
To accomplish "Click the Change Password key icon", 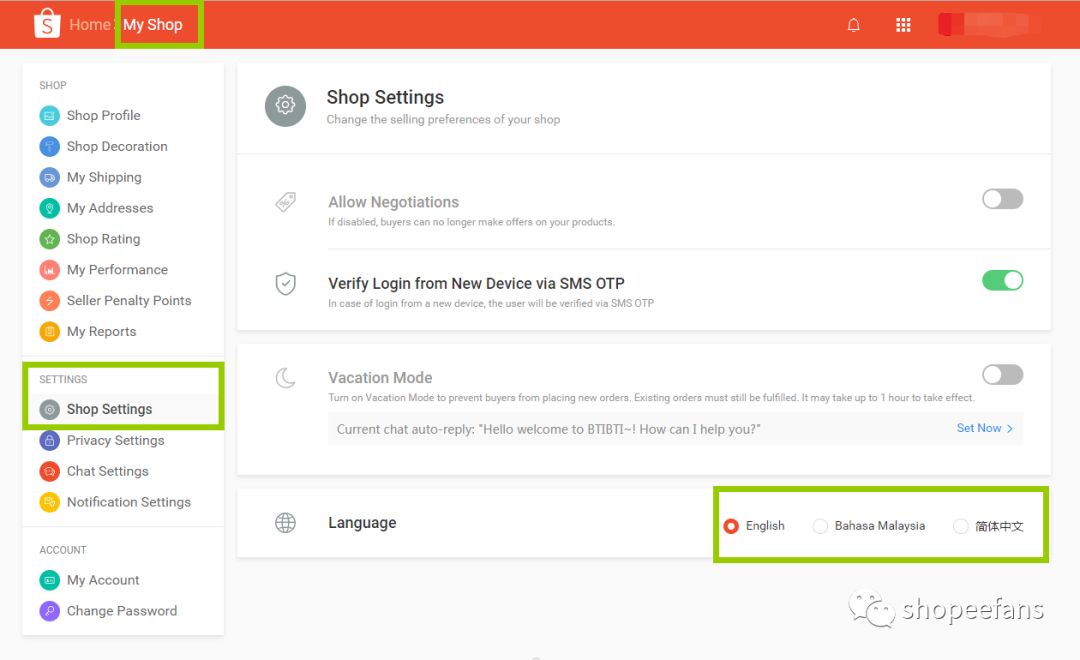I will click(50, 611).
